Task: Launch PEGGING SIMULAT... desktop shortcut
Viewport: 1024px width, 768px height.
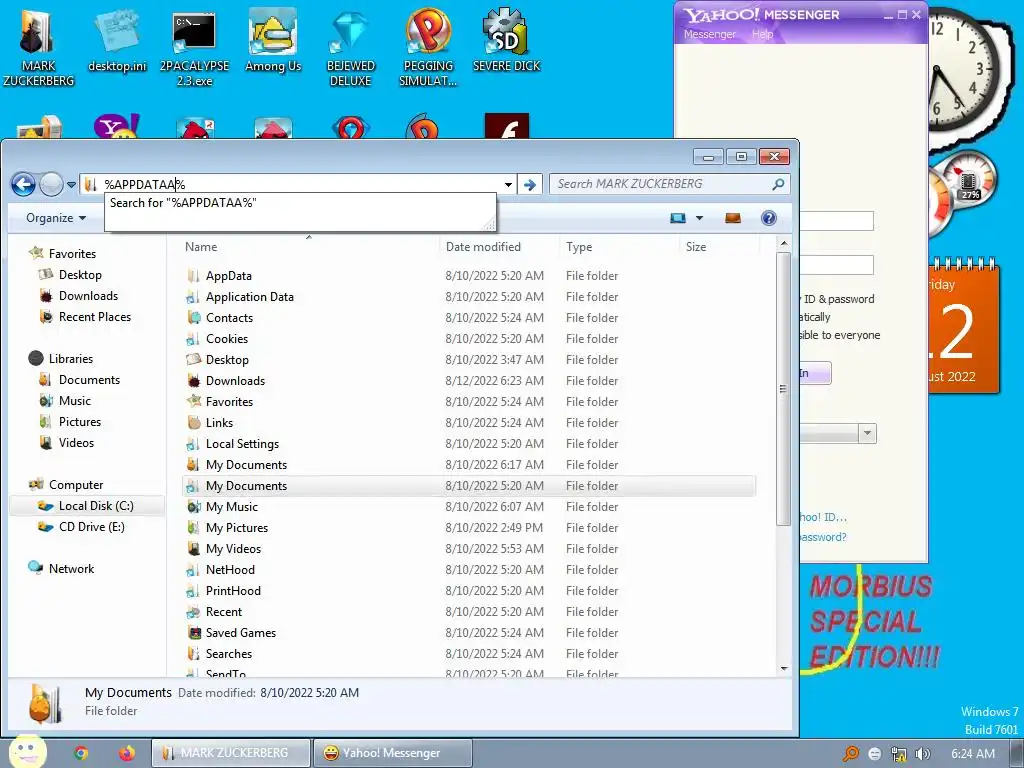Action: [x=428, y=47]
